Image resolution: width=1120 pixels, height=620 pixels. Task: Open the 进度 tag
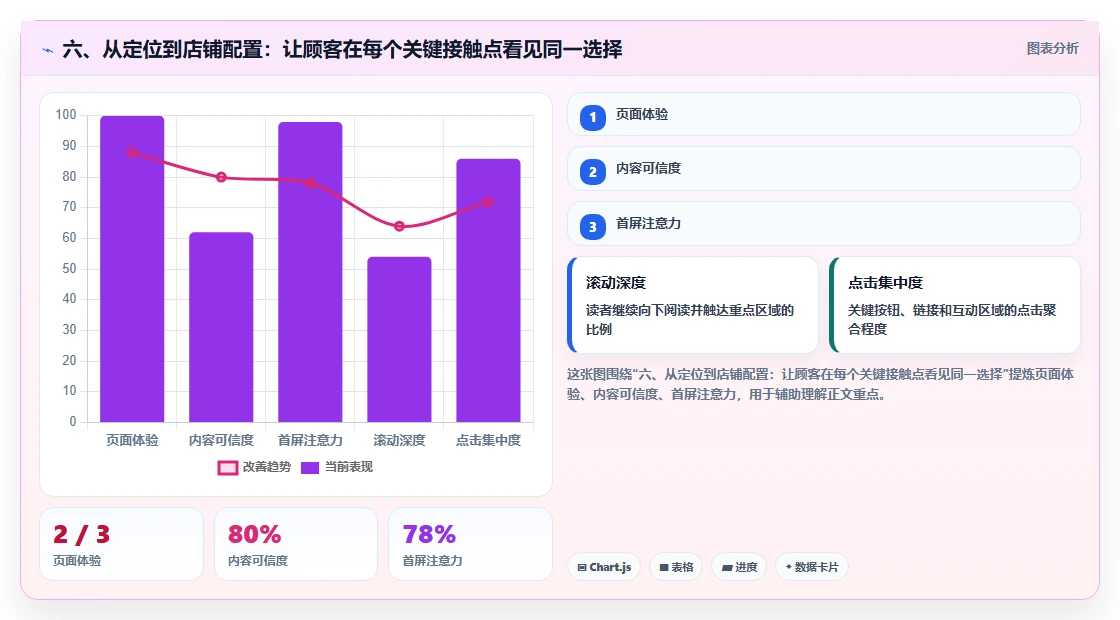[x=739, y=567]
